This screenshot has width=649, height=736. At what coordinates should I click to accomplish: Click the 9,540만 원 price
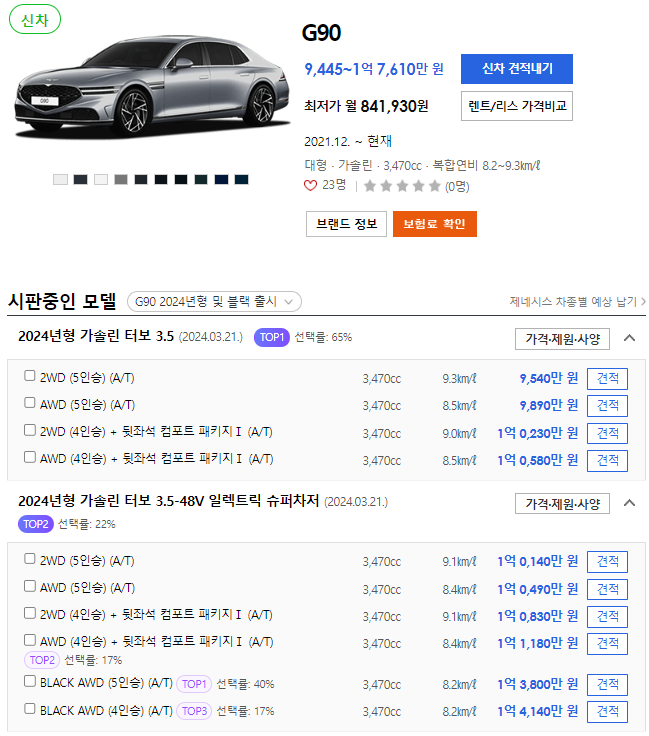(x=549, y=378)
